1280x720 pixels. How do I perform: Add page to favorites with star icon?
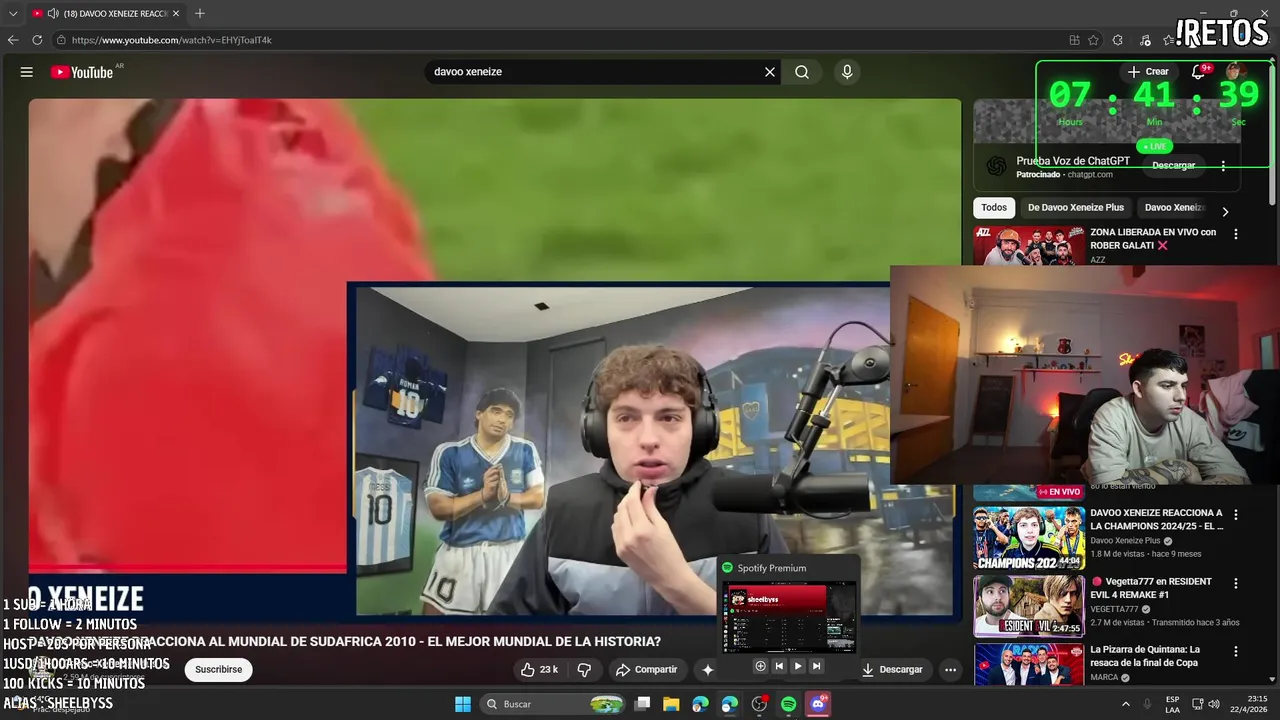(1093, 40)
